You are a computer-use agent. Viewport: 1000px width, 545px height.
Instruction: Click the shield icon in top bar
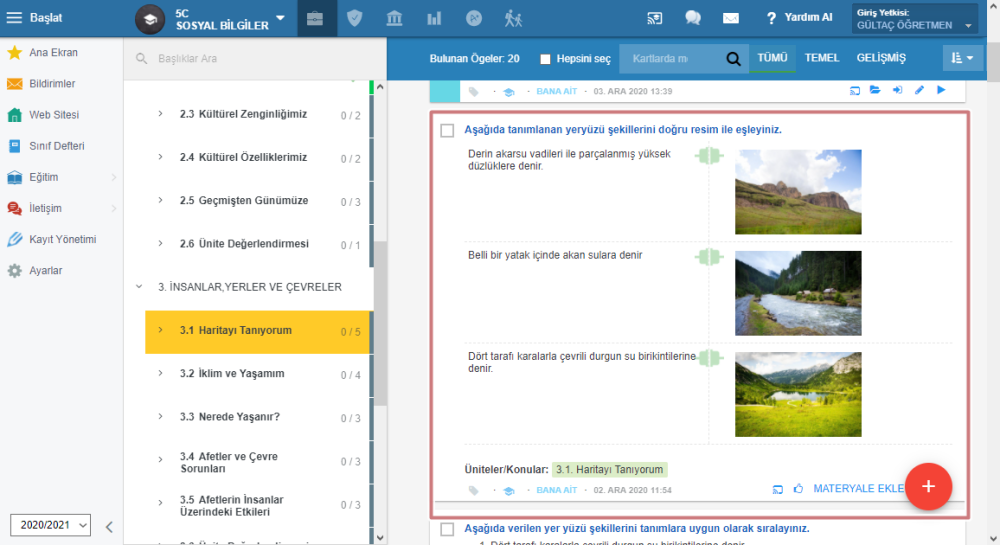pyautogui.click(x=355, y=18)
